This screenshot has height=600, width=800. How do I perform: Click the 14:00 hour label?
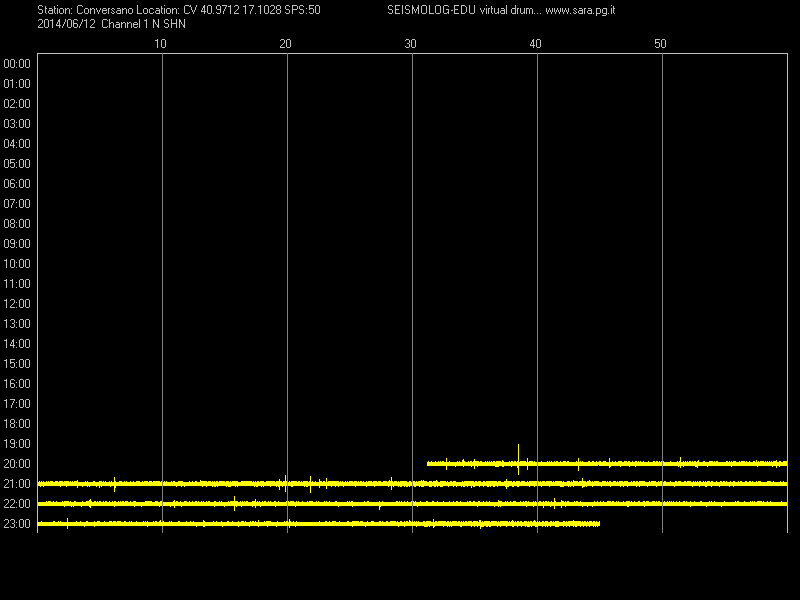17,344
